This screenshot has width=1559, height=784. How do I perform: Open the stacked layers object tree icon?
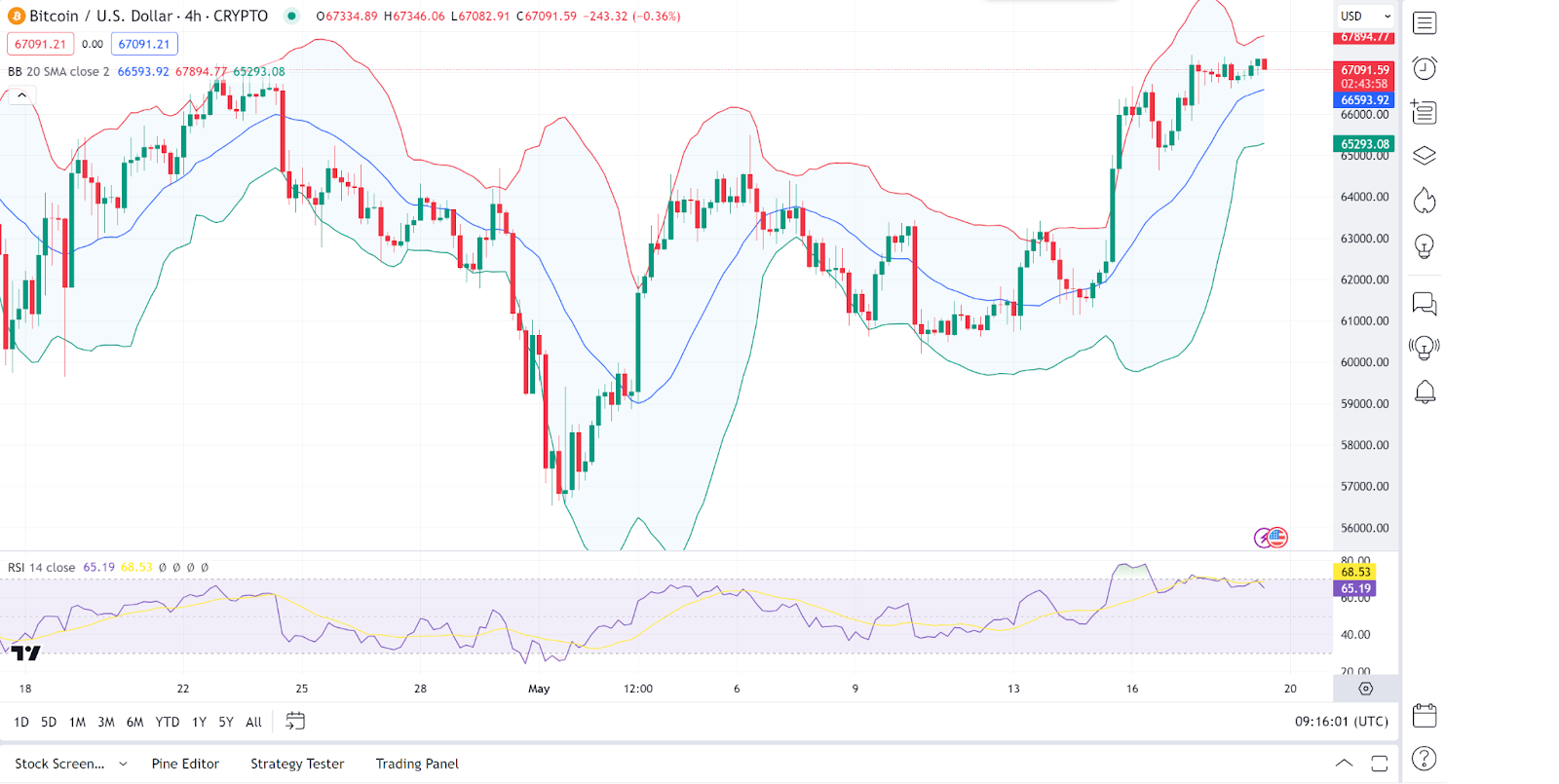(x=1425, y=156)
